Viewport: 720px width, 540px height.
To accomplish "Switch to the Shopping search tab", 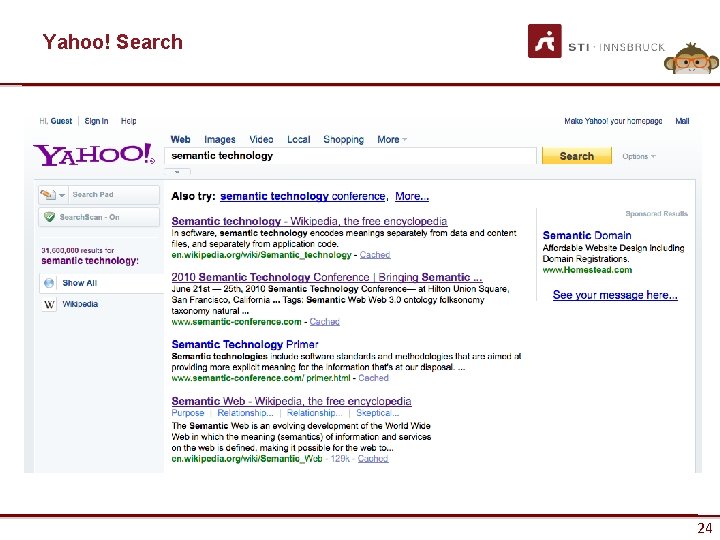I will click(343, 140).
